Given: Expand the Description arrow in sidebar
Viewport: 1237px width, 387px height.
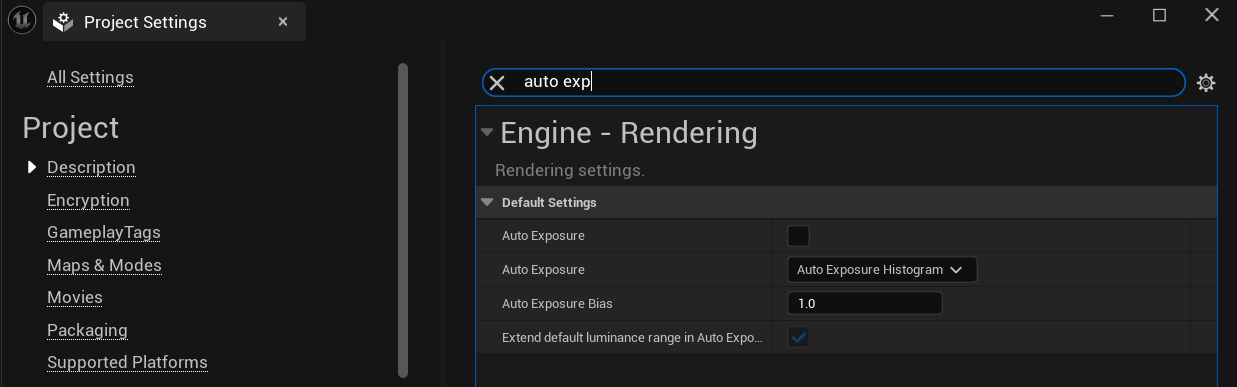Looking at the screenshot, I should 32,167.
